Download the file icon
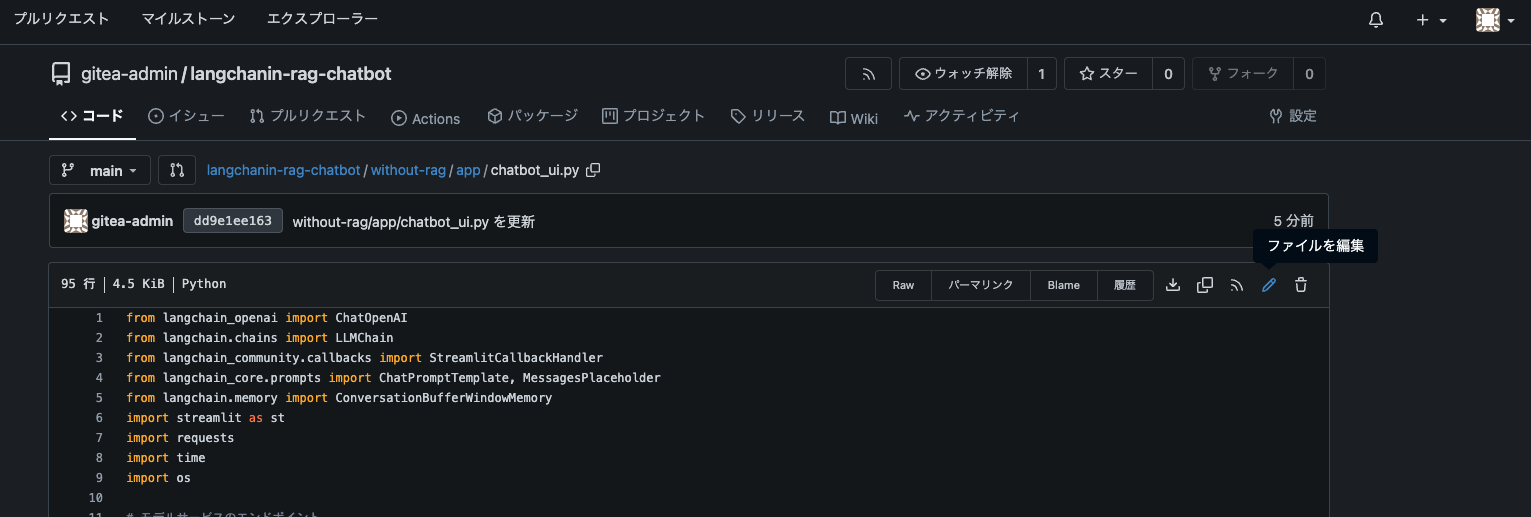1531x517 pixels. pos(1173,285)
